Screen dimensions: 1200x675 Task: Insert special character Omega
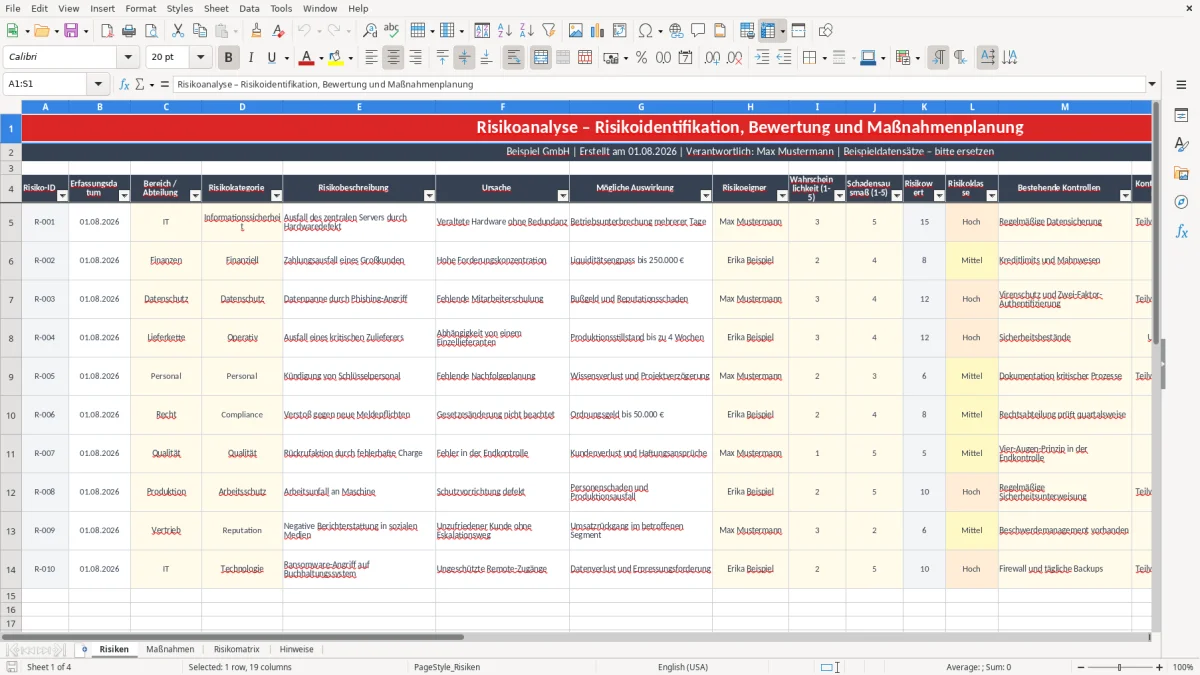point(645,31)
